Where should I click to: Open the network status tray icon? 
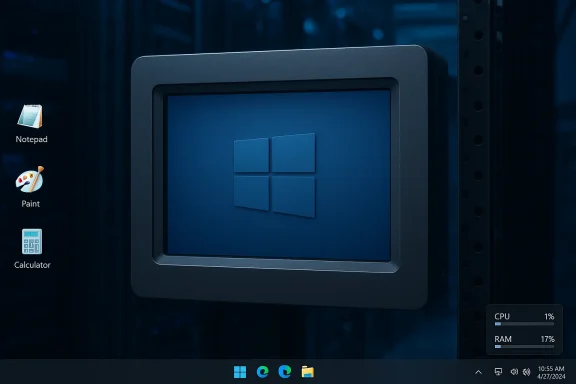click(498, 372)
